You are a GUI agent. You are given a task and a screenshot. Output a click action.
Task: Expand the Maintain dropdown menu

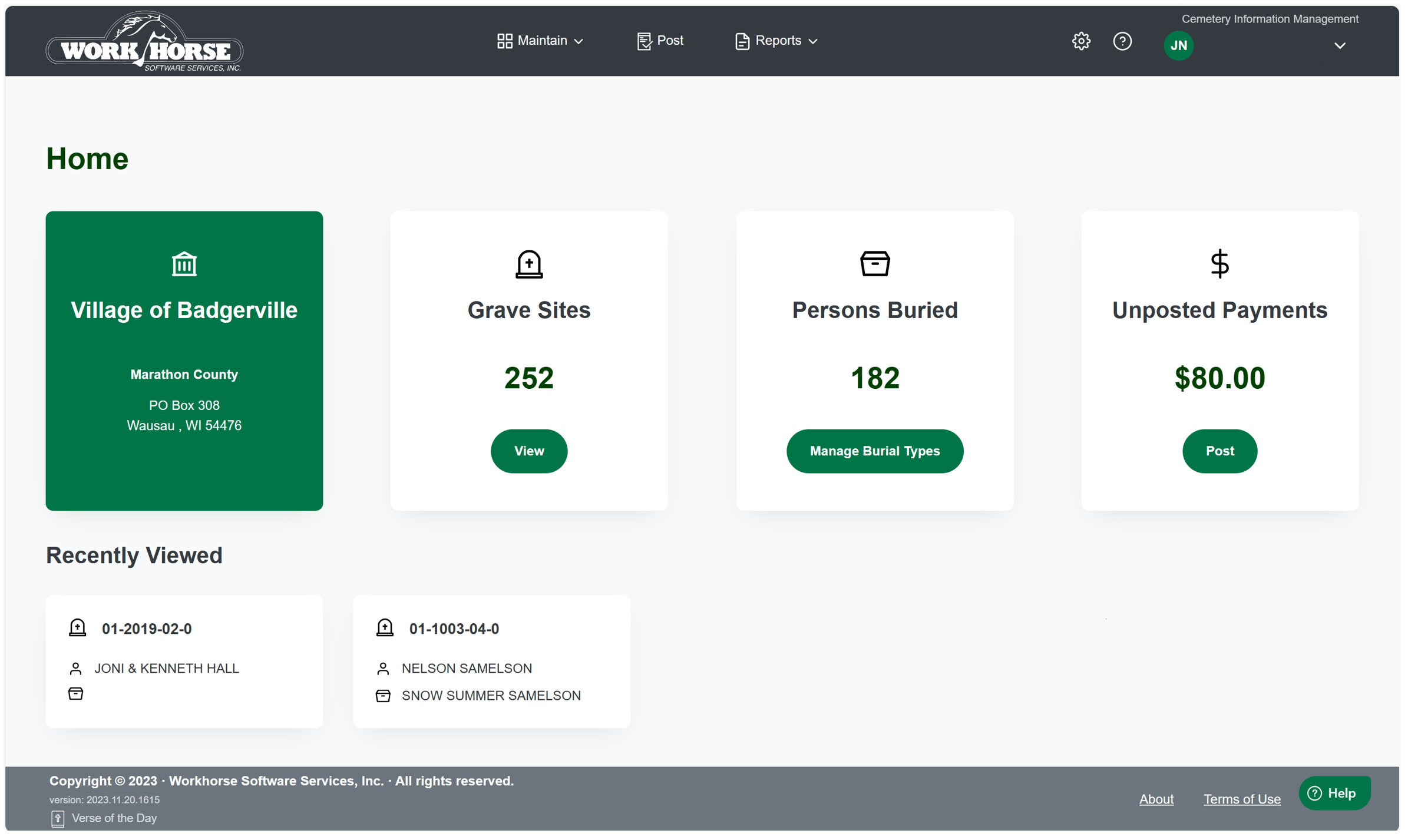point(540,41)
